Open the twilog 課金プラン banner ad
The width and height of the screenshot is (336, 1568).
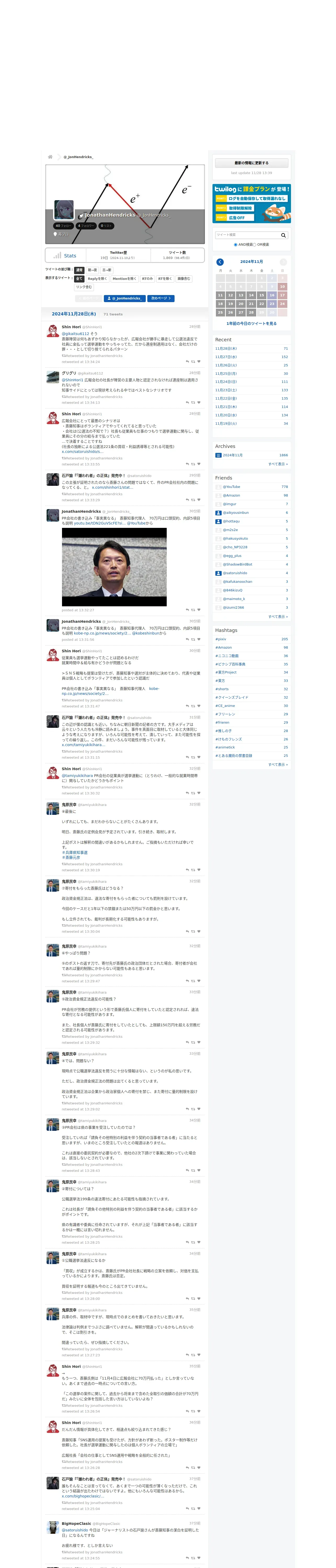coord(251,204)
